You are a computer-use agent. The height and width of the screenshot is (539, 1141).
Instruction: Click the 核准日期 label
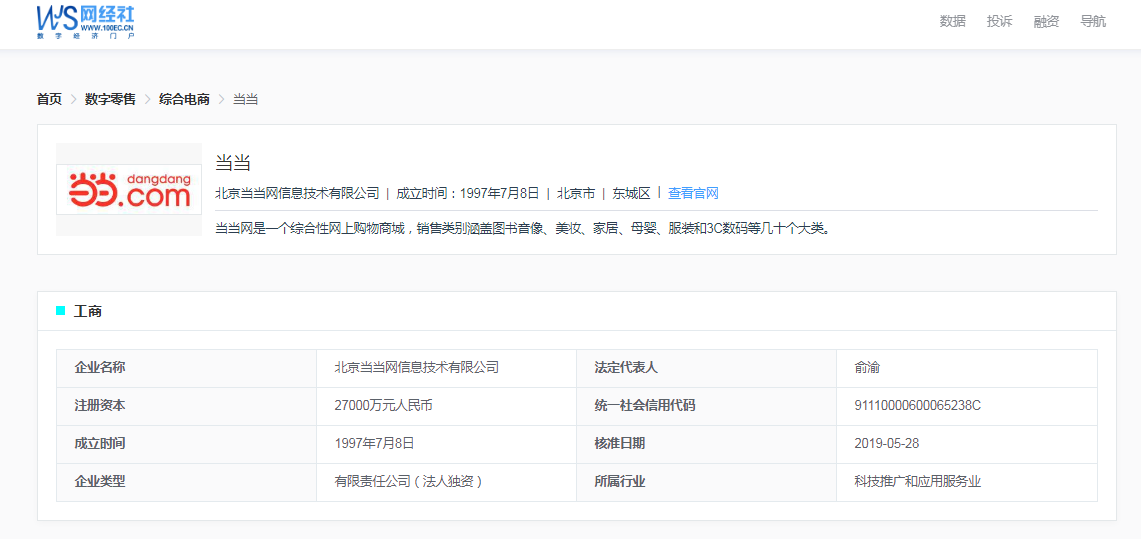click(619, 443)
